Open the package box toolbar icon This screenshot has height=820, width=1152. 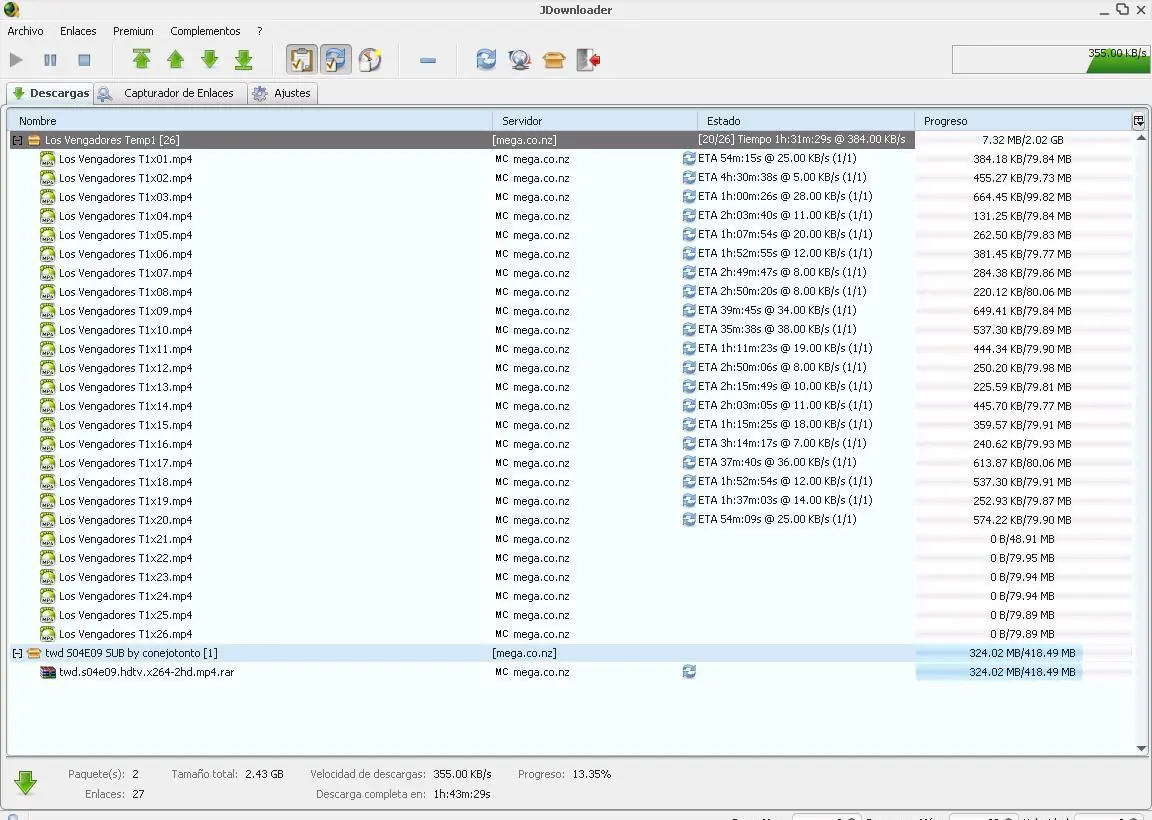tap(554, 60)
